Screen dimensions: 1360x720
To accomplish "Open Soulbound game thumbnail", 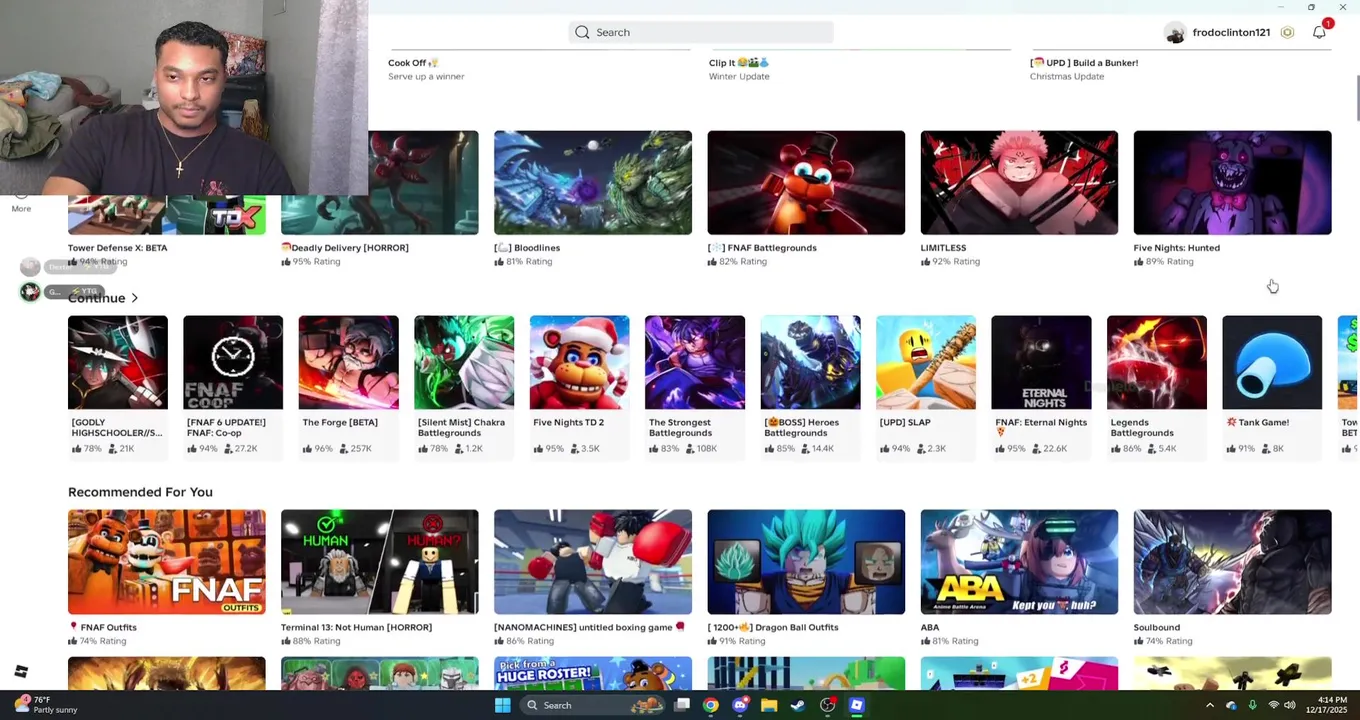I will (1232, 562).
